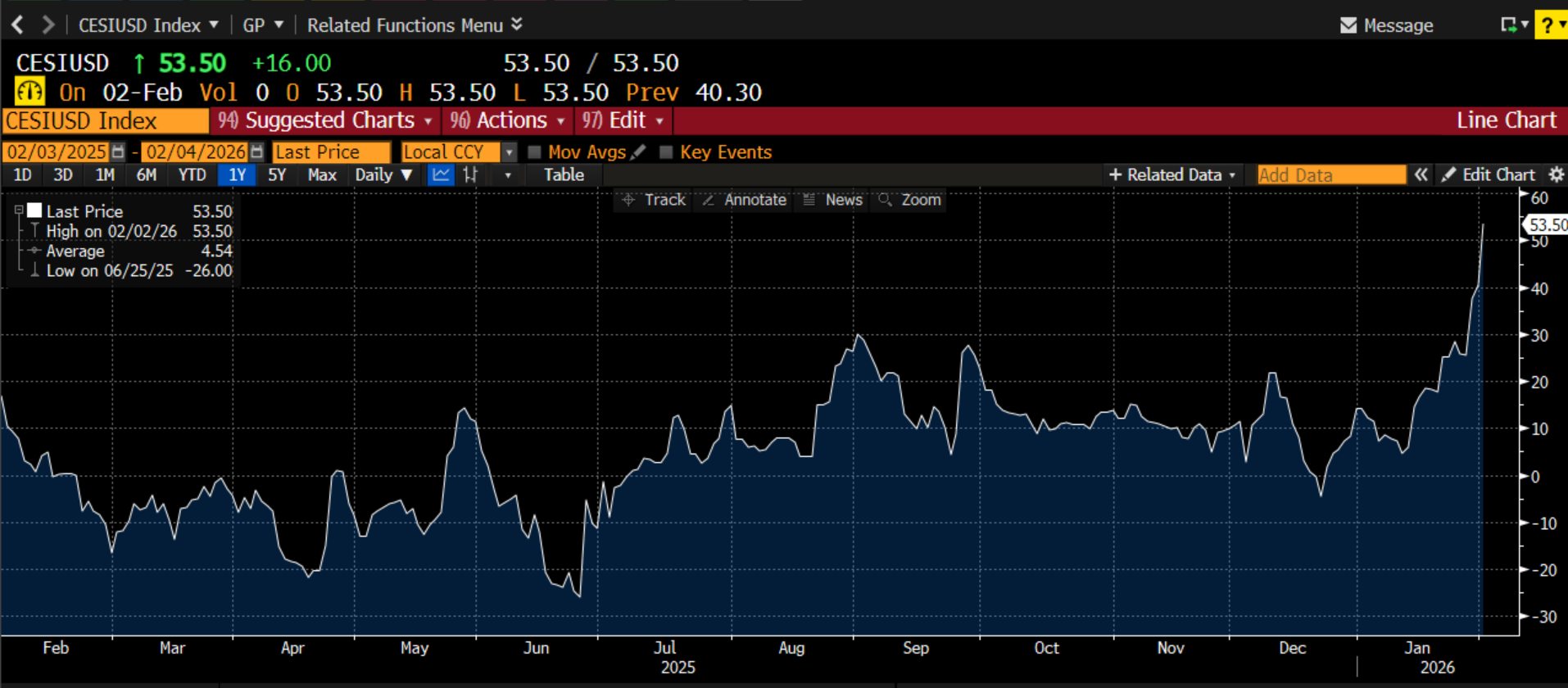
Task: Open chart settings gear icon
Action: (x=1556, y=174)
